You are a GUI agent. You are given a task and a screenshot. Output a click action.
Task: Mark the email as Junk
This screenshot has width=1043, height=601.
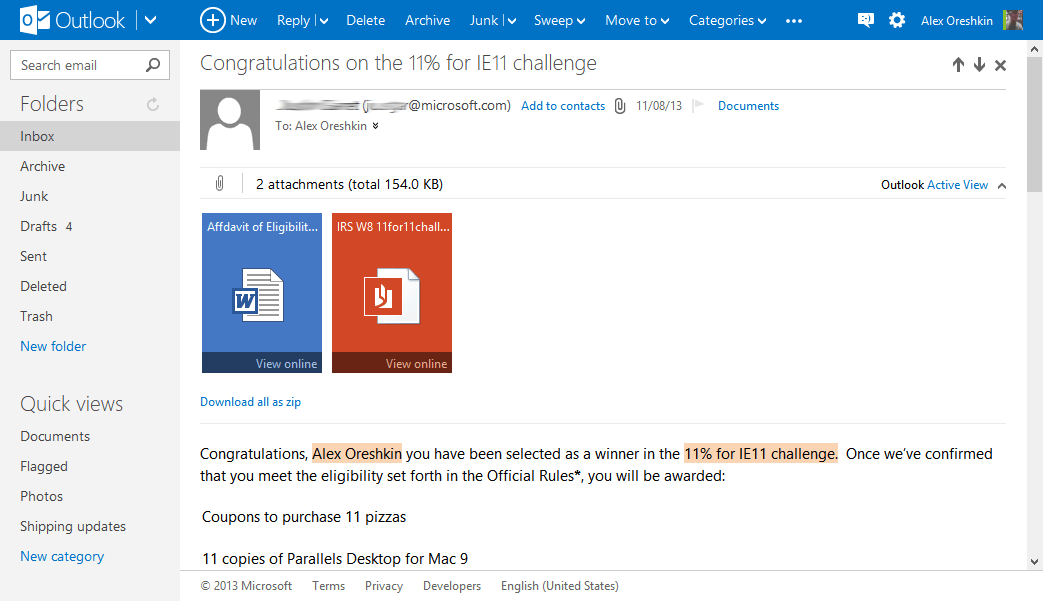pyautogui.click(x=484, y=21)
